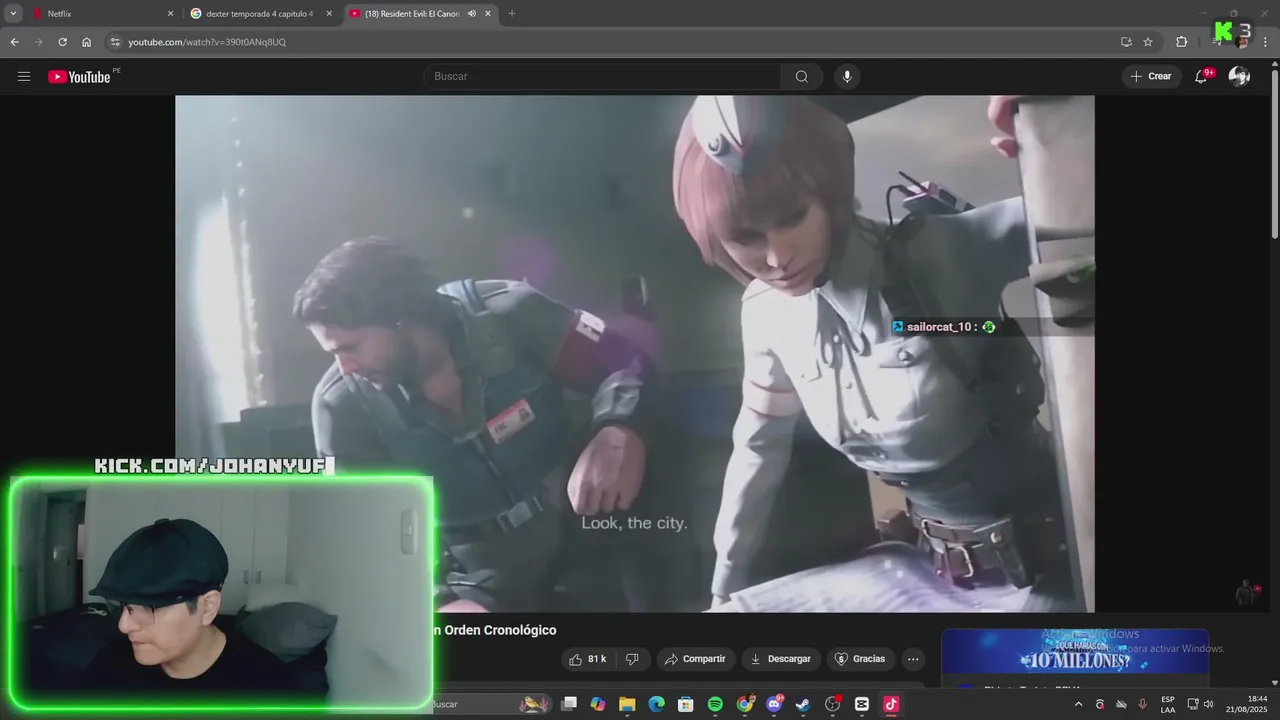Open the tab search dropdown arrow

(13, 14)
